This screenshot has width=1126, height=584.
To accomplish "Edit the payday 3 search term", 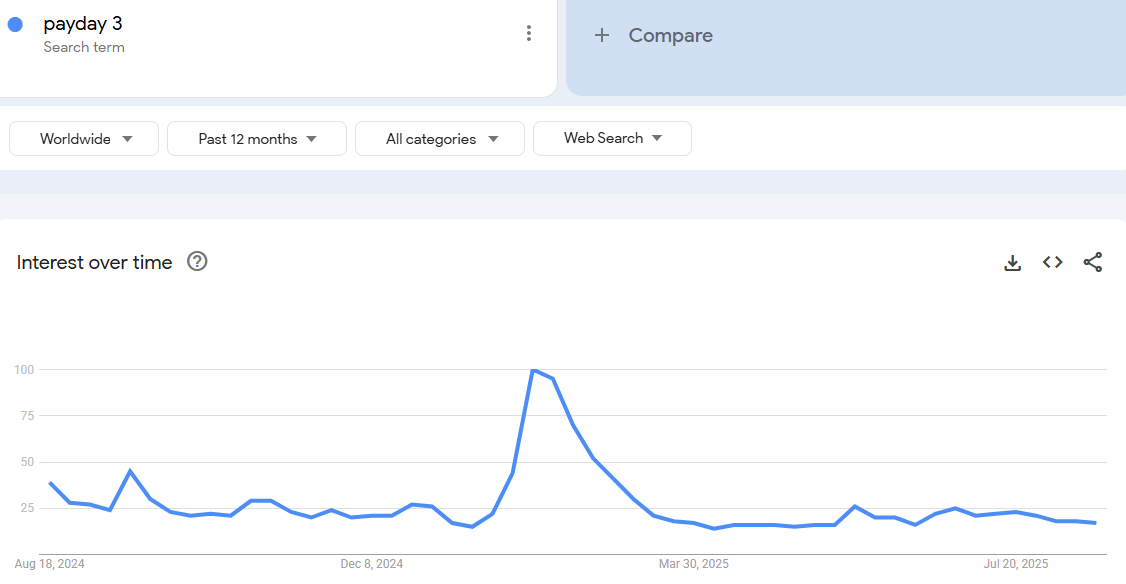I will coord(83,24).
